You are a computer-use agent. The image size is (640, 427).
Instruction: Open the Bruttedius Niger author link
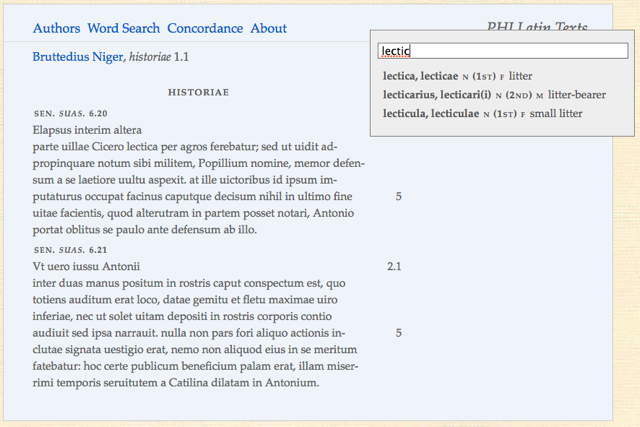77,57
